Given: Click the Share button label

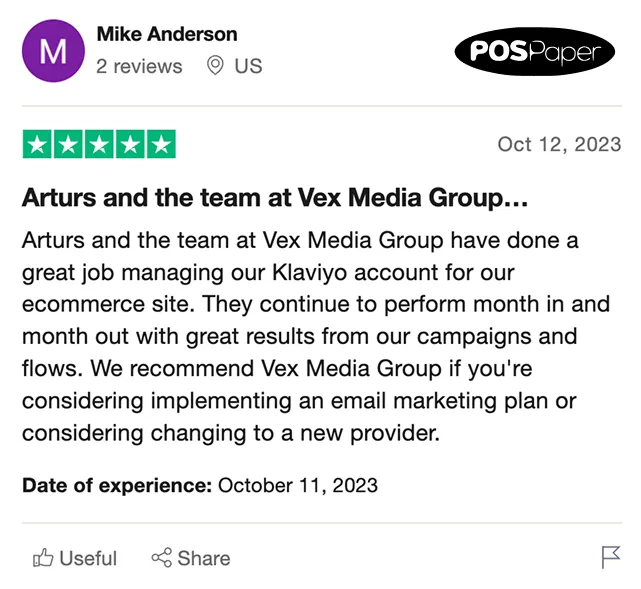Looking at the screenshot, I should click(204, 558).
